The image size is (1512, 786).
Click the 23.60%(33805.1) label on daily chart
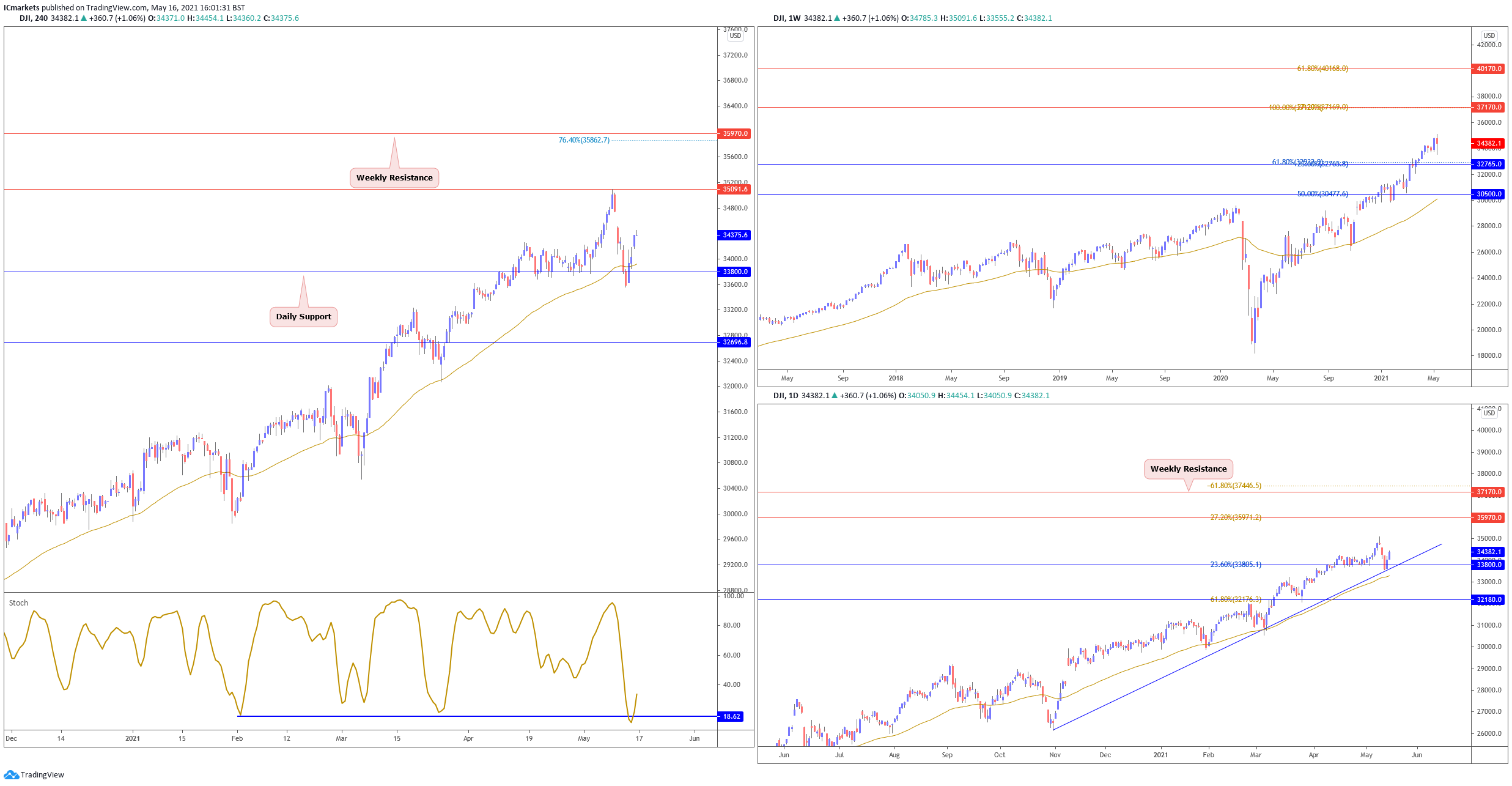point(1235,565)
